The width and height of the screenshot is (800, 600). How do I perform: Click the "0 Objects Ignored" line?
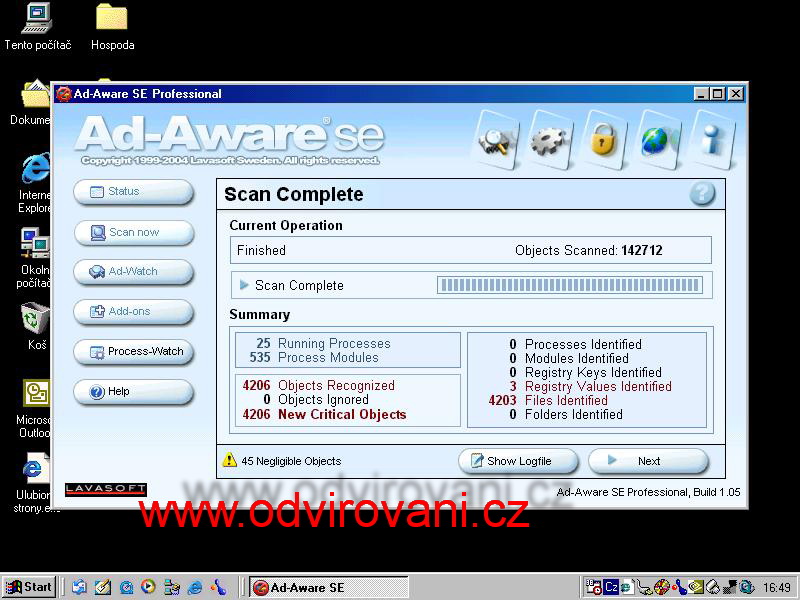pyautogui.click(x=316, y=399)
